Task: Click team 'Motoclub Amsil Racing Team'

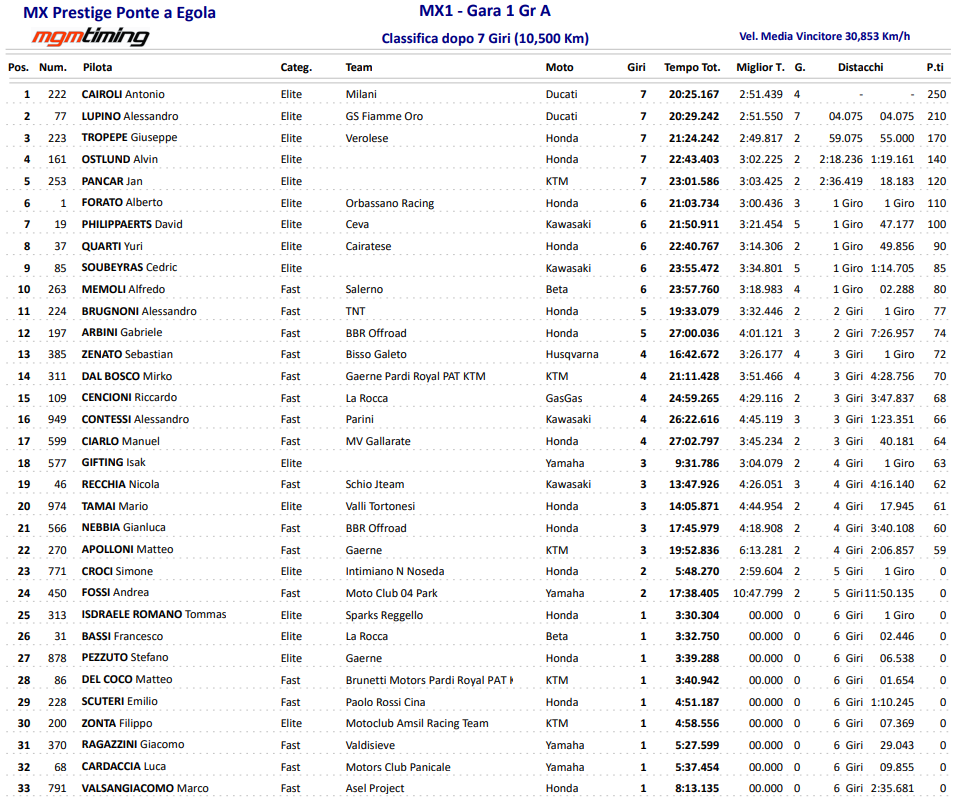Action: 417,723
